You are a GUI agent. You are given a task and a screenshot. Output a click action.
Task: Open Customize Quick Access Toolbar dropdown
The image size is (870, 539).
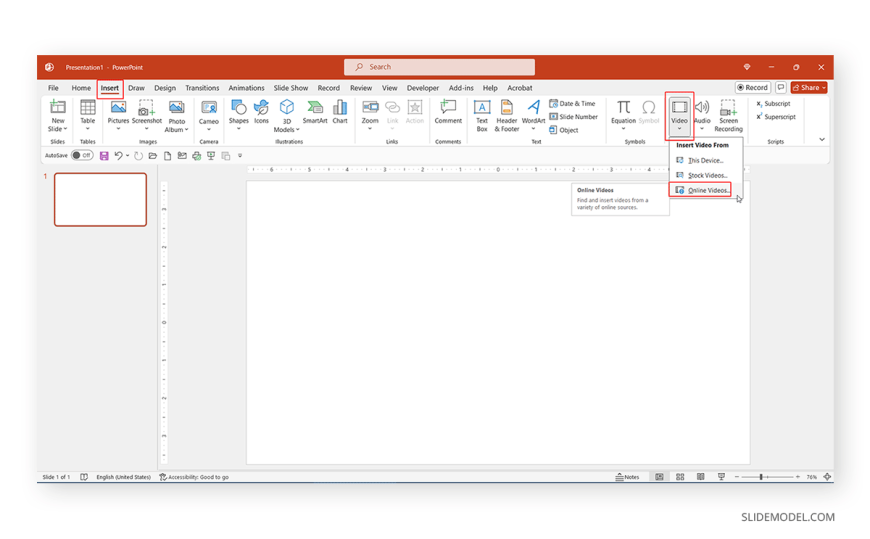240,156
